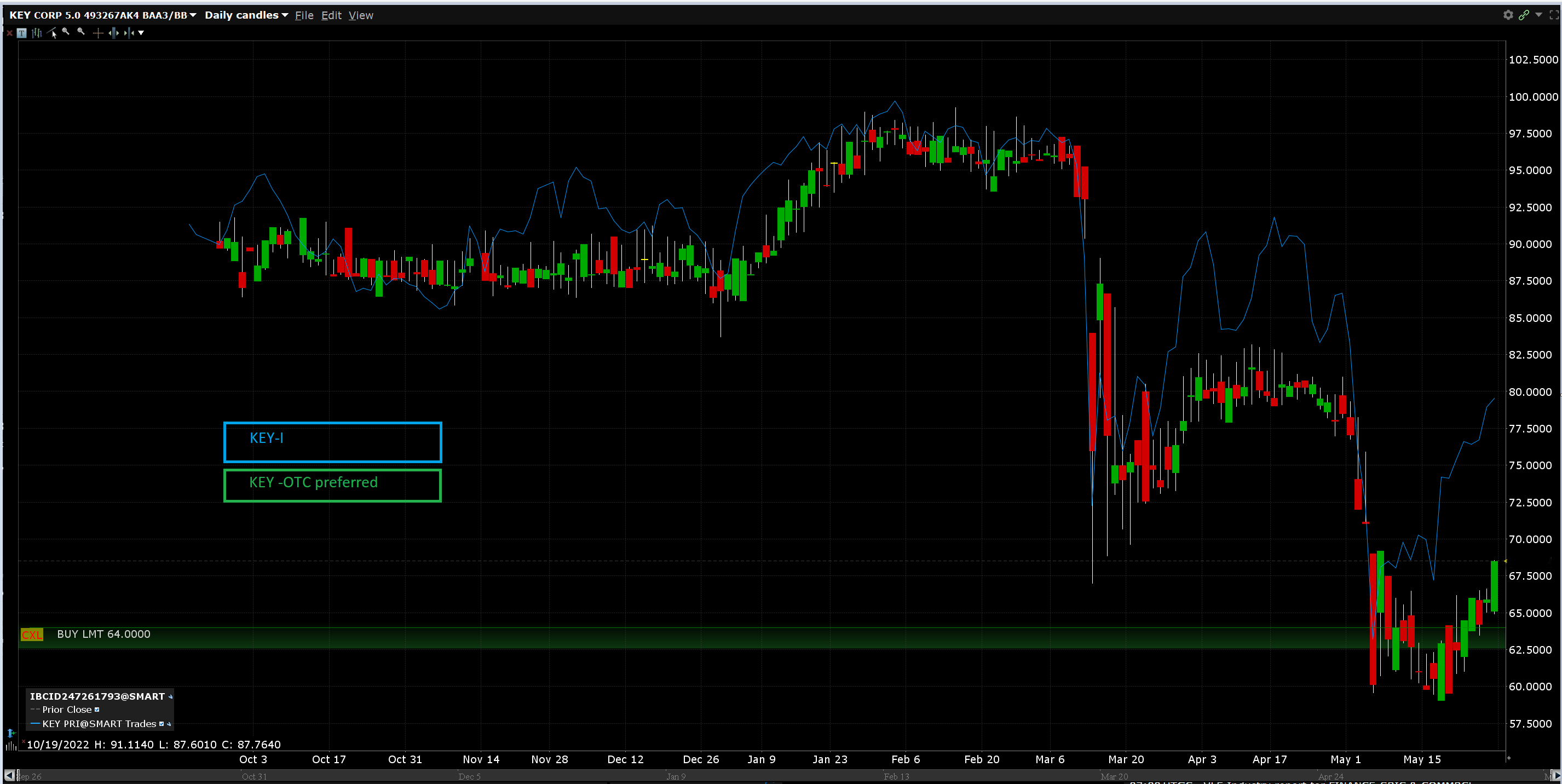Click the Zoom Out magnifier tool
Screen dimensions: 1562x784
point(80,32)
